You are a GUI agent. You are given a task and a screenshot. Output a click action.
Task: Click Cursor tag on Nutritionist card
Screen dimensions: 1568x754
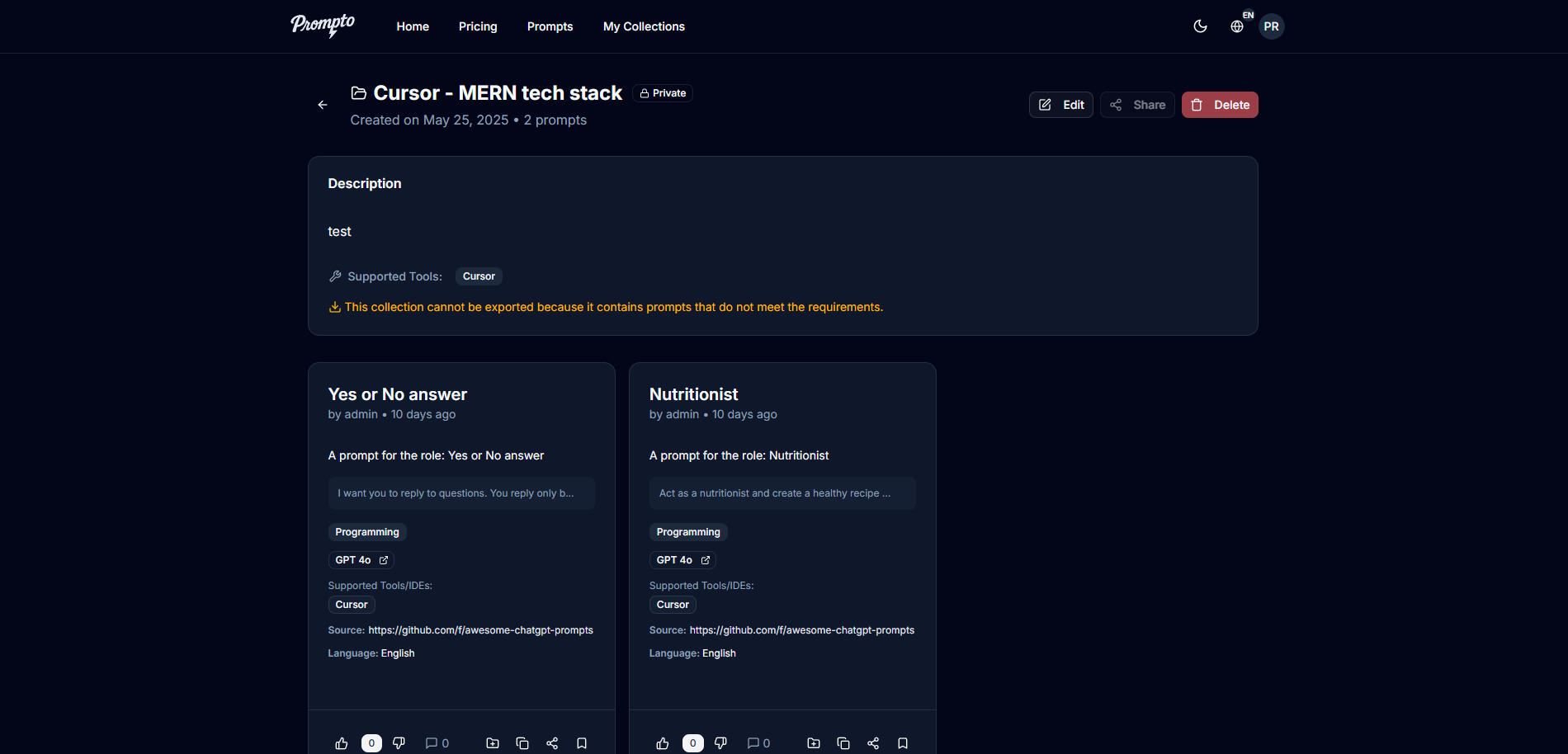click(x=673, y=605)
